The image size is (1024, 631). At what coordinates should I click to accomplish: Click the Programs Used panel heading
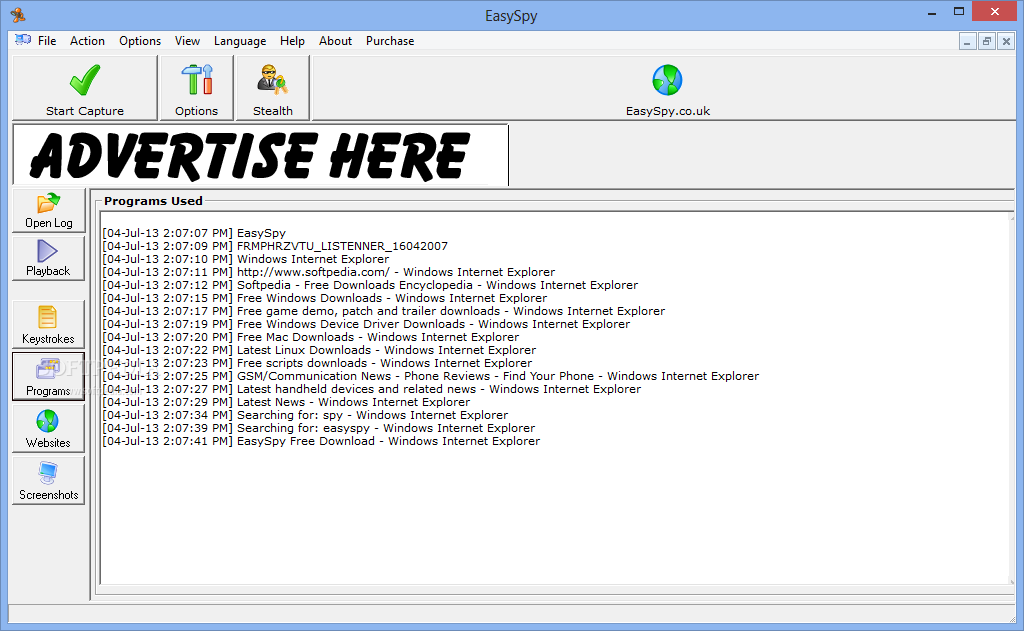pyautogui.click(x=153, y=201)
